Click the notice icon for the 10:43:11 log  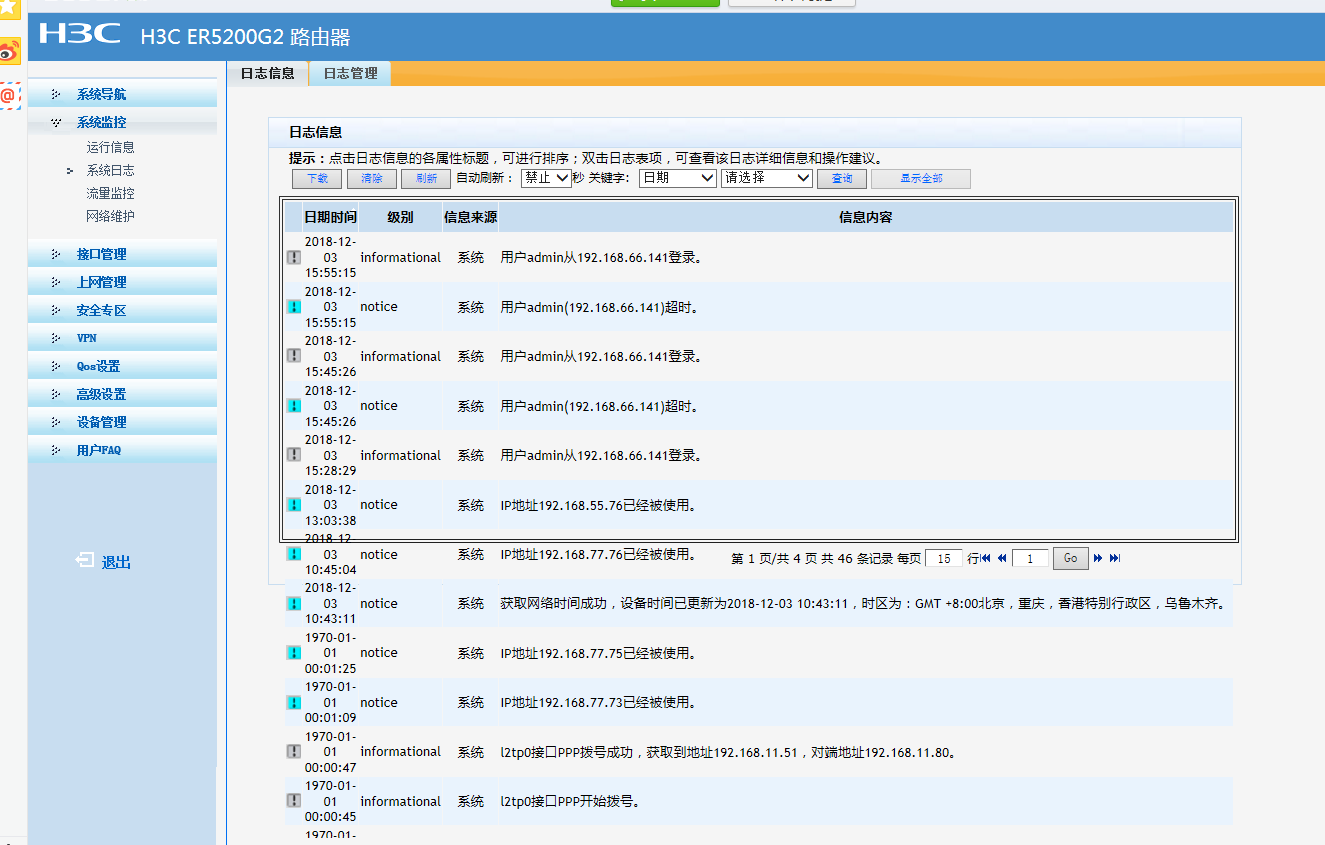294,604
